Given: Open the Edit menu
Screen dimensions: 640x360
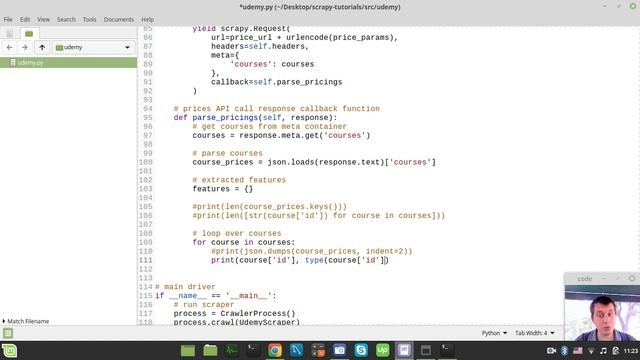Looking at the screenshot, I should pyautogui.click(x=25, y=19).
